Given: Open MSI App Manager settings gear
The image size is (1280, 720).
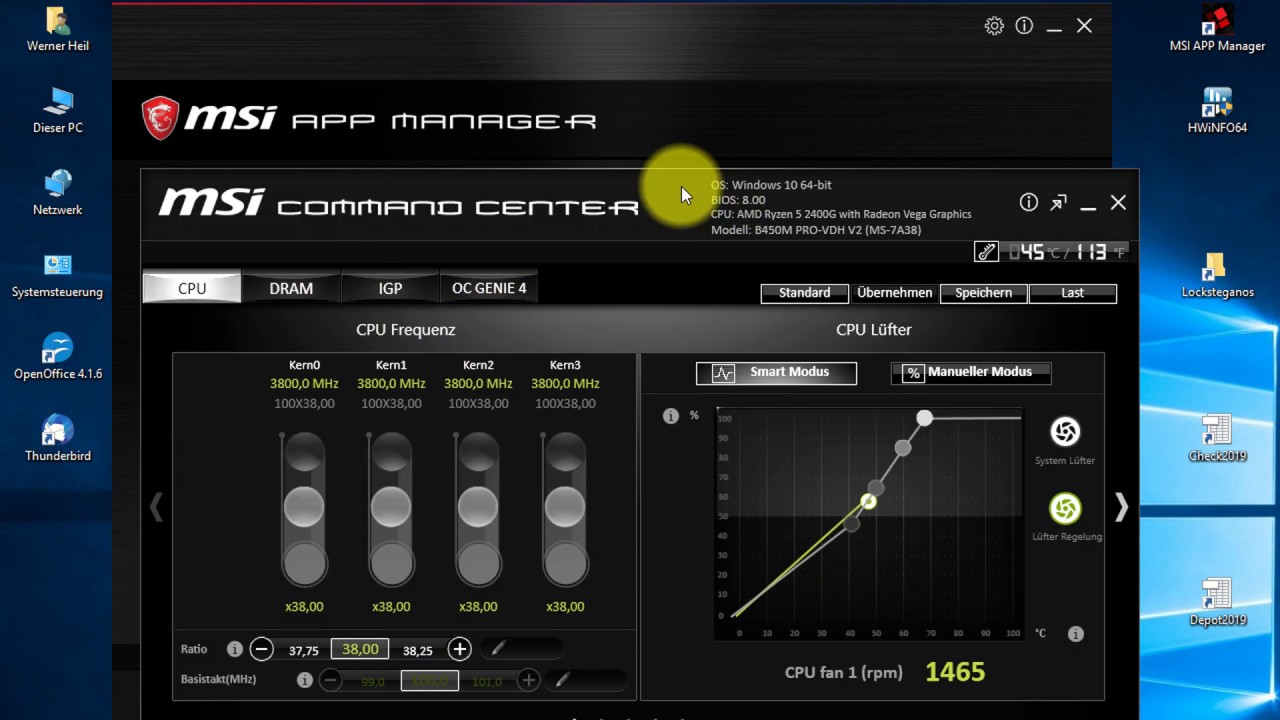Looking at the screenshot, I should (994, 26).
